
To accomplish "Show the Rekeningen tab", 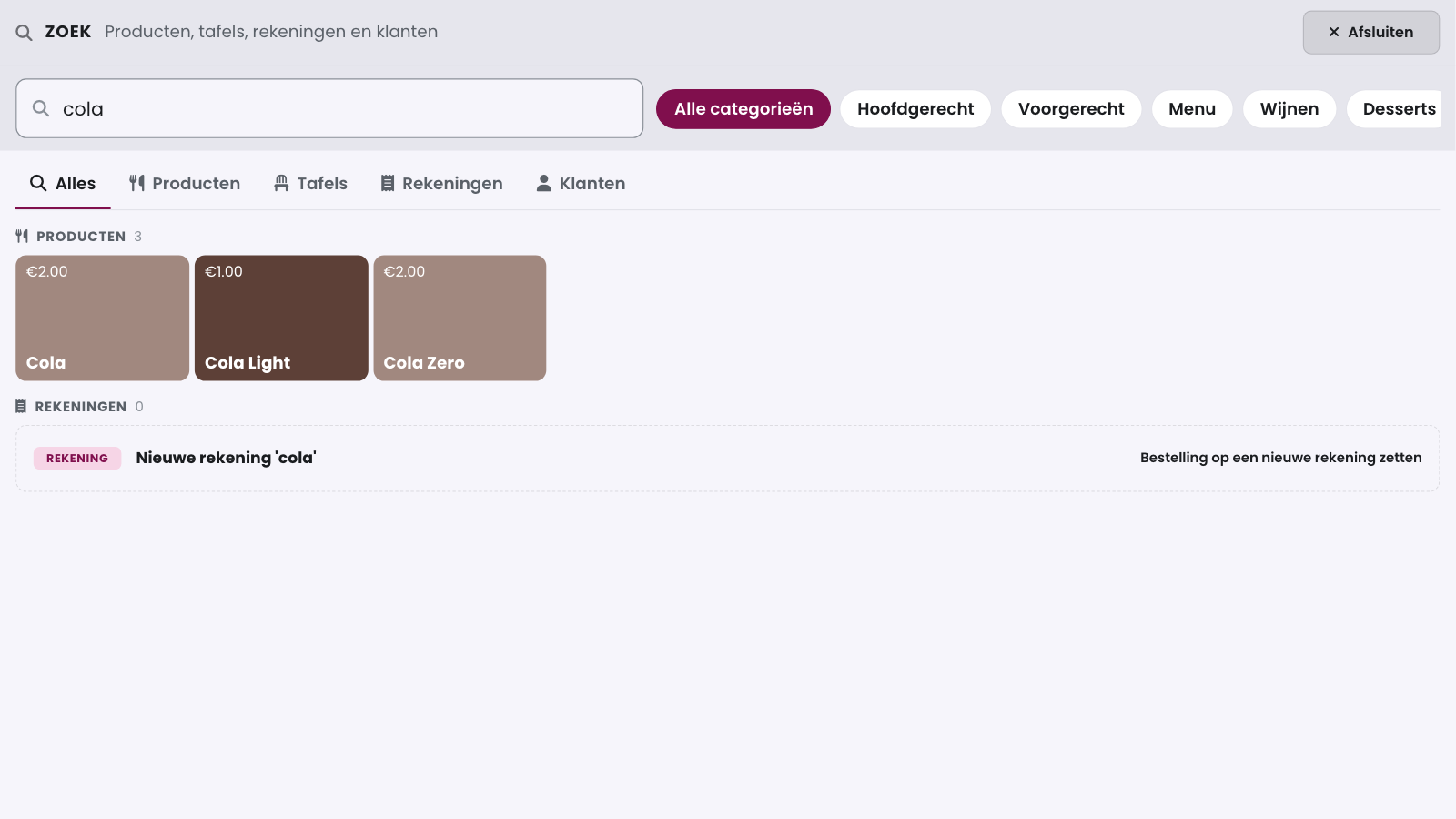I will tap(441, 184).
